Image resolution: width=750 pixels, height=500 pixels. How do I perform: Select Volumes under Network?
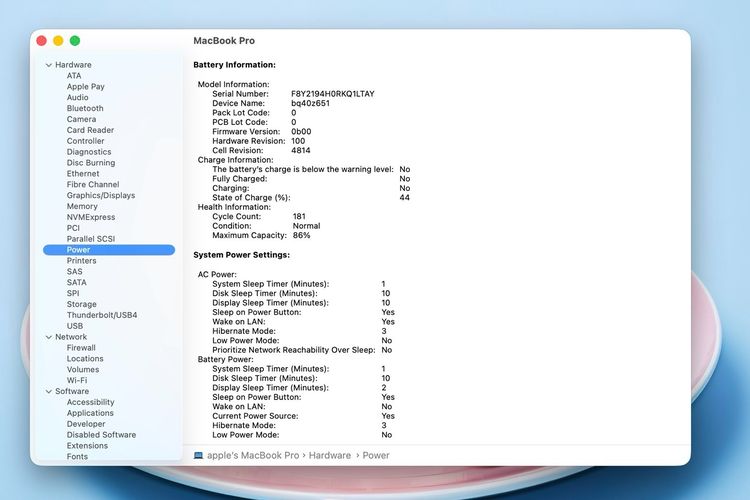click(83, 370)
